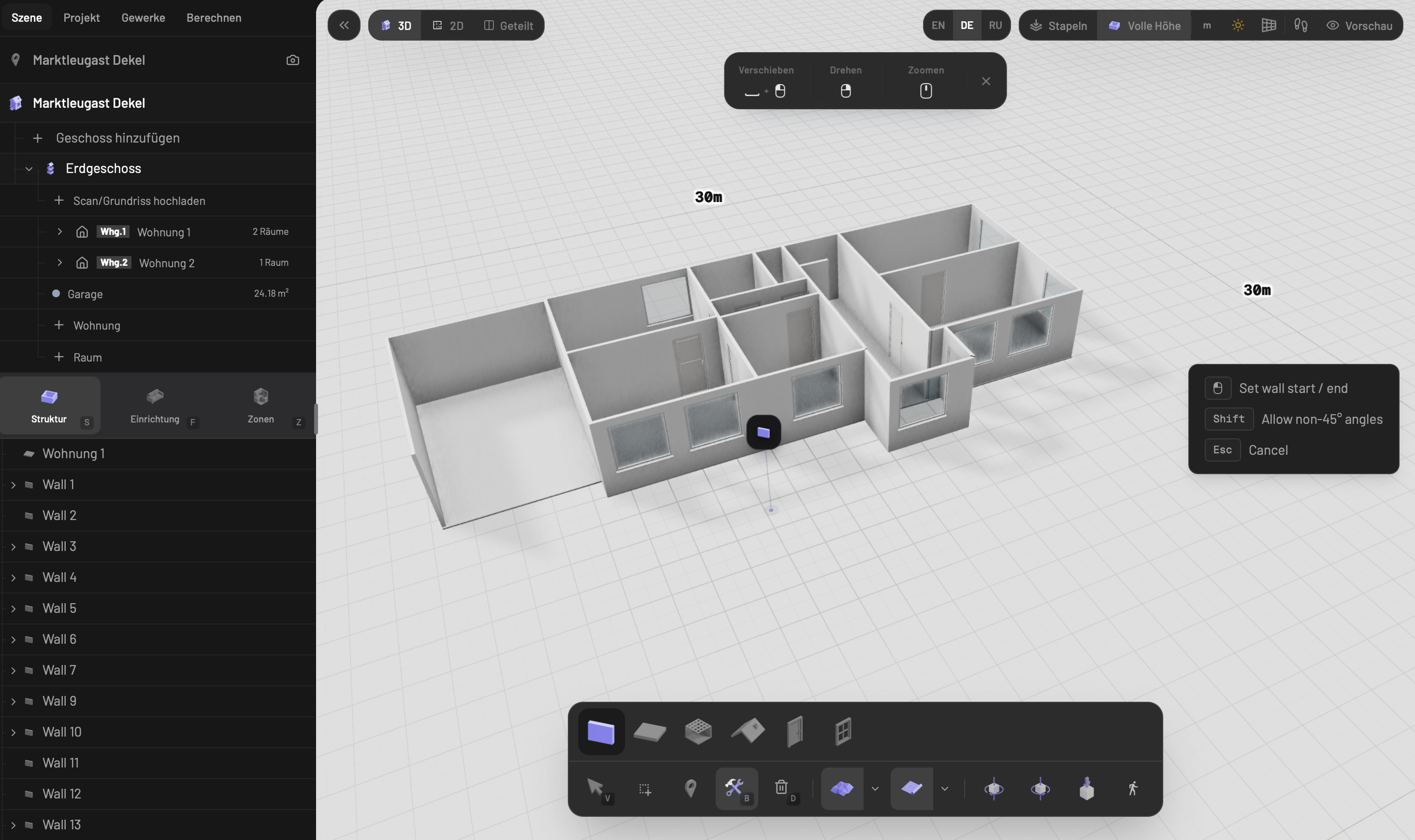The image size is (1415, 840).
Task: Switch to Zonen panel tab
Action: click(x=261, y=406)
